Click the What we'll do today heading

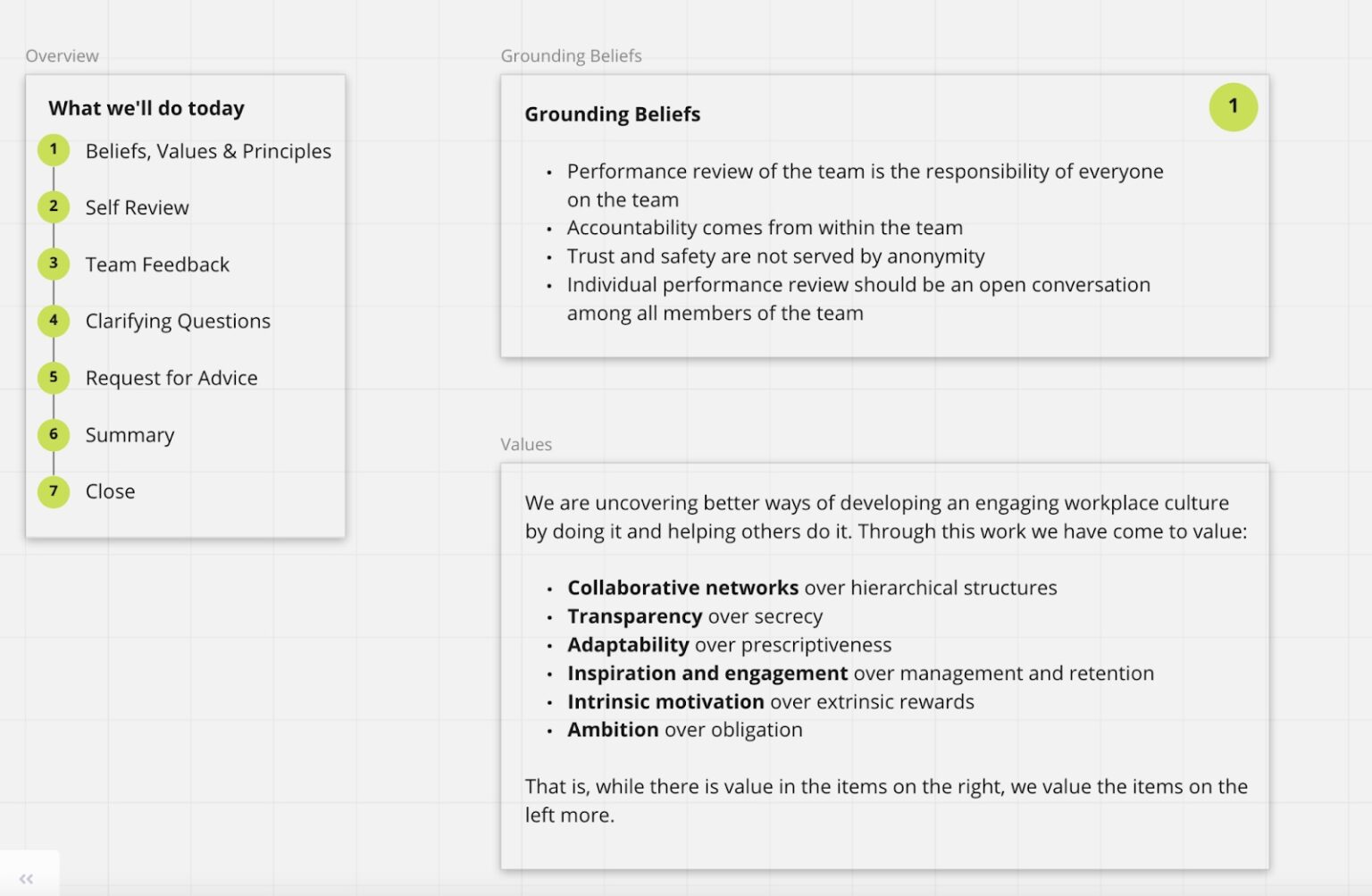coord(146,108)
